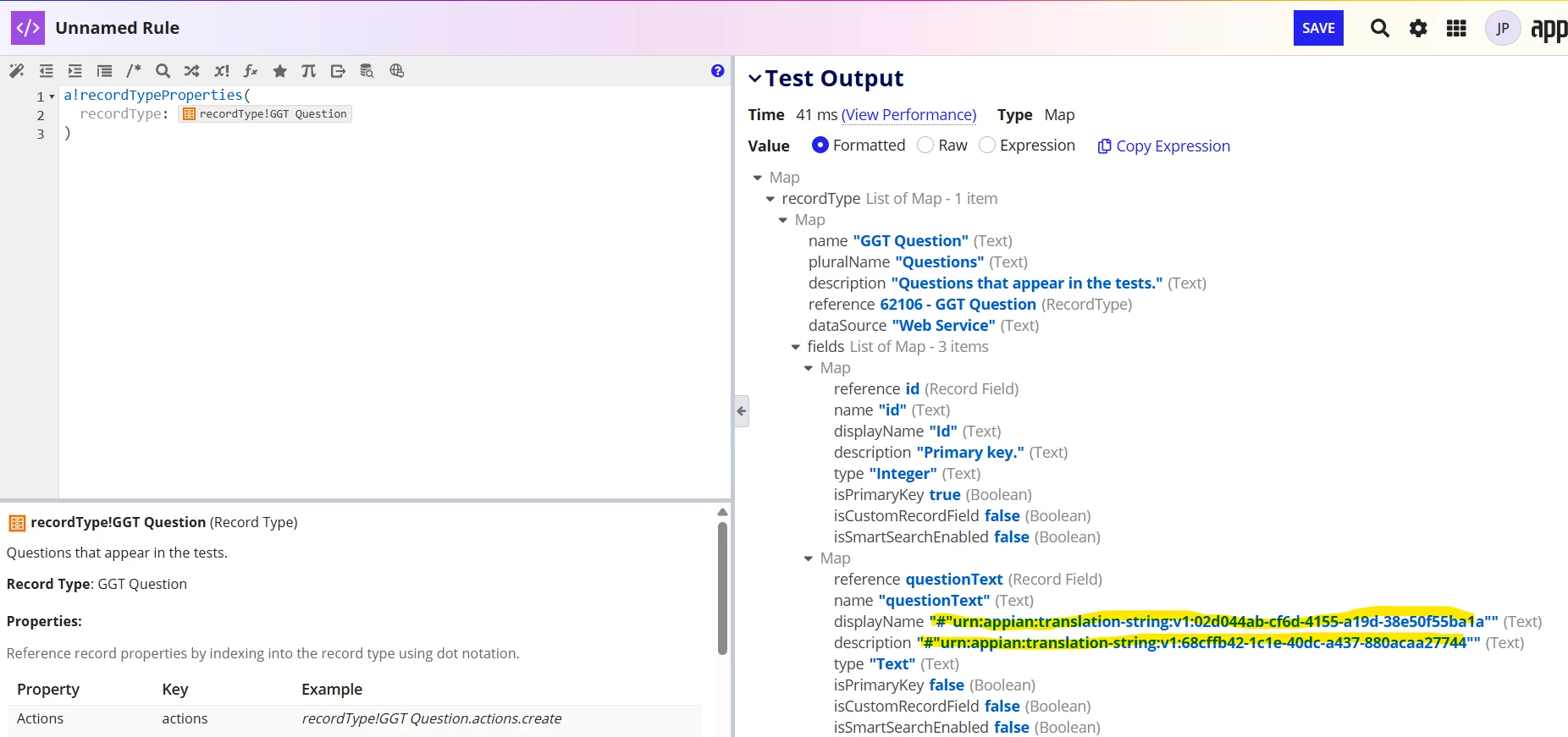Viewport: 1568px width, 737px height.
Task: Click the fx function toolbar icon
Action: [251, 71]
